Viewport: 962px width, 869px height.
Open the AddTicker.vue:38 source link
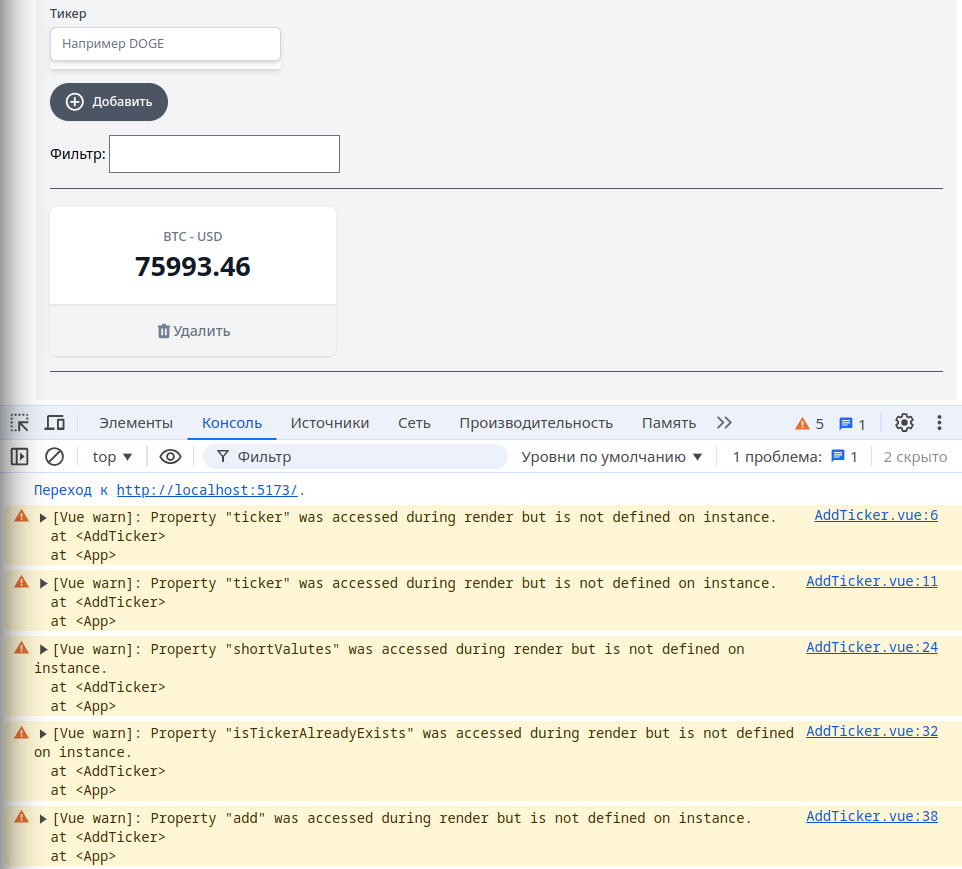click(871, 816)
